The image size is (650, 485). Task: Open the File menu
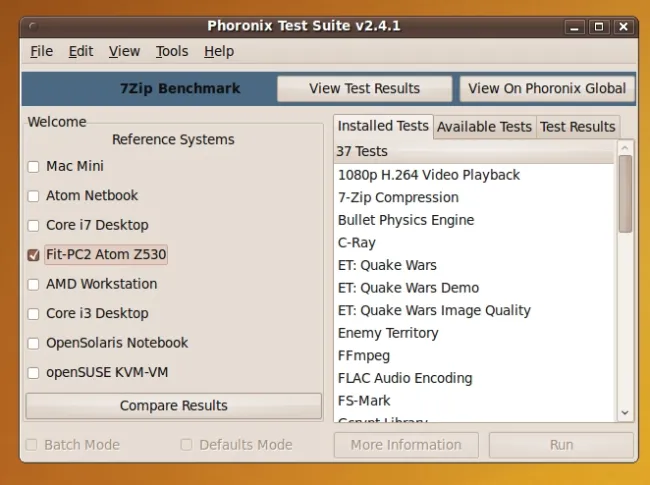click(41, 51)
